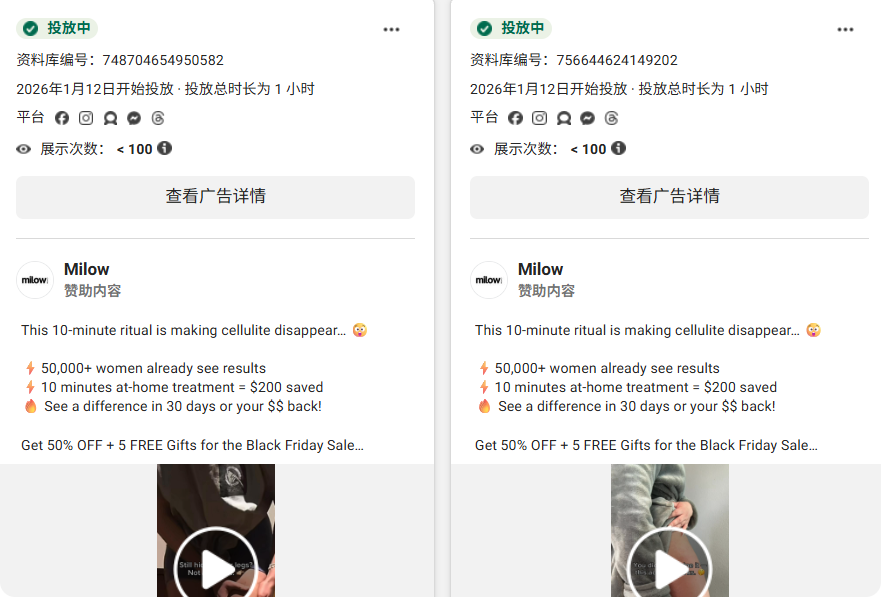The width and height of the screenshot is (881, 597).
Task: Select the Audience Network icon on the right ad
Action: point(564,118)
